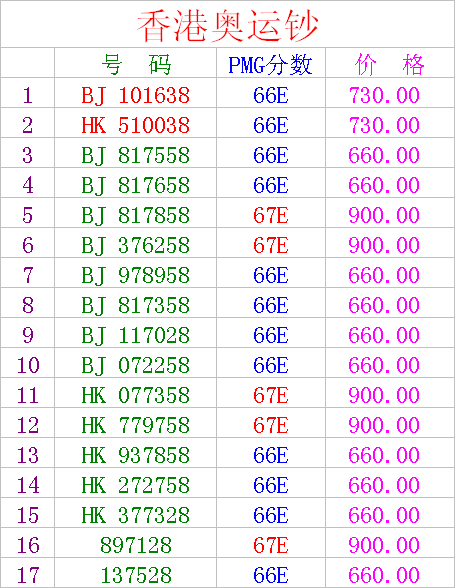Select cell BJ 817858
This screenshot has height=588, width=455.
[x=135, y=215]
